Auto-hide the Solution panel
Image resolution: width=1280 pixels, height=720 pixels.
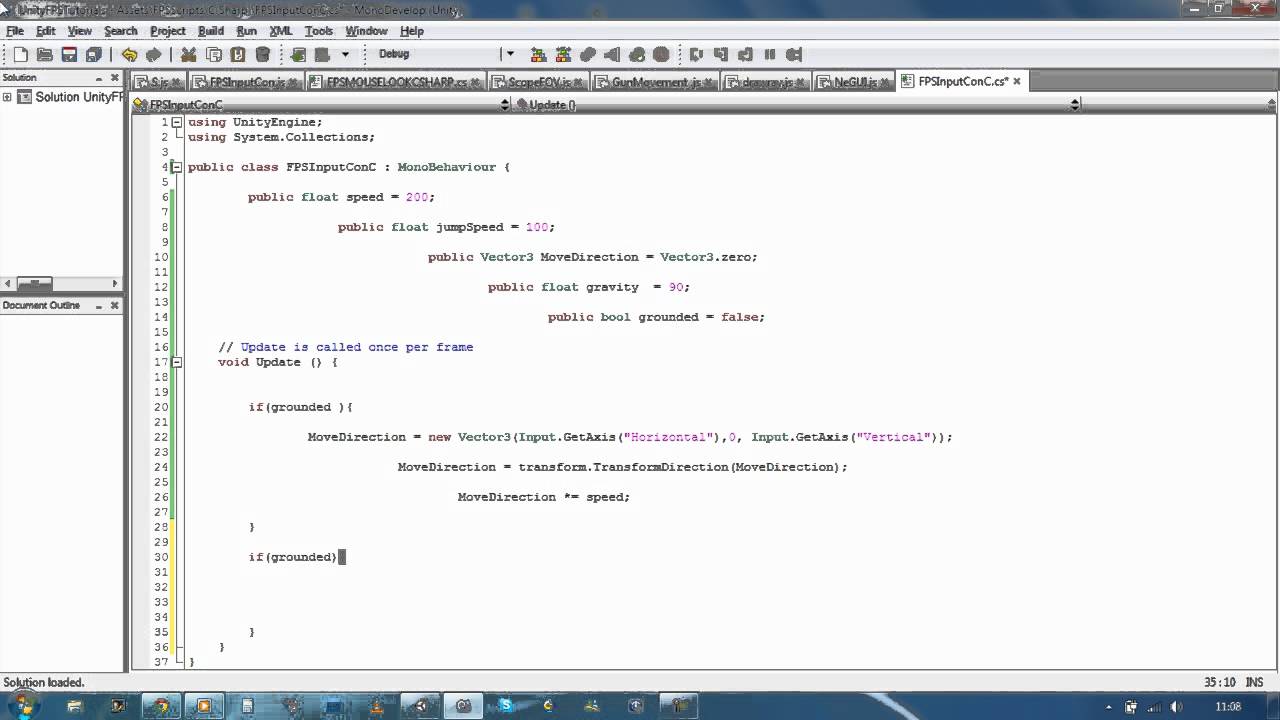pyautogui.click(x=99, y=78)
